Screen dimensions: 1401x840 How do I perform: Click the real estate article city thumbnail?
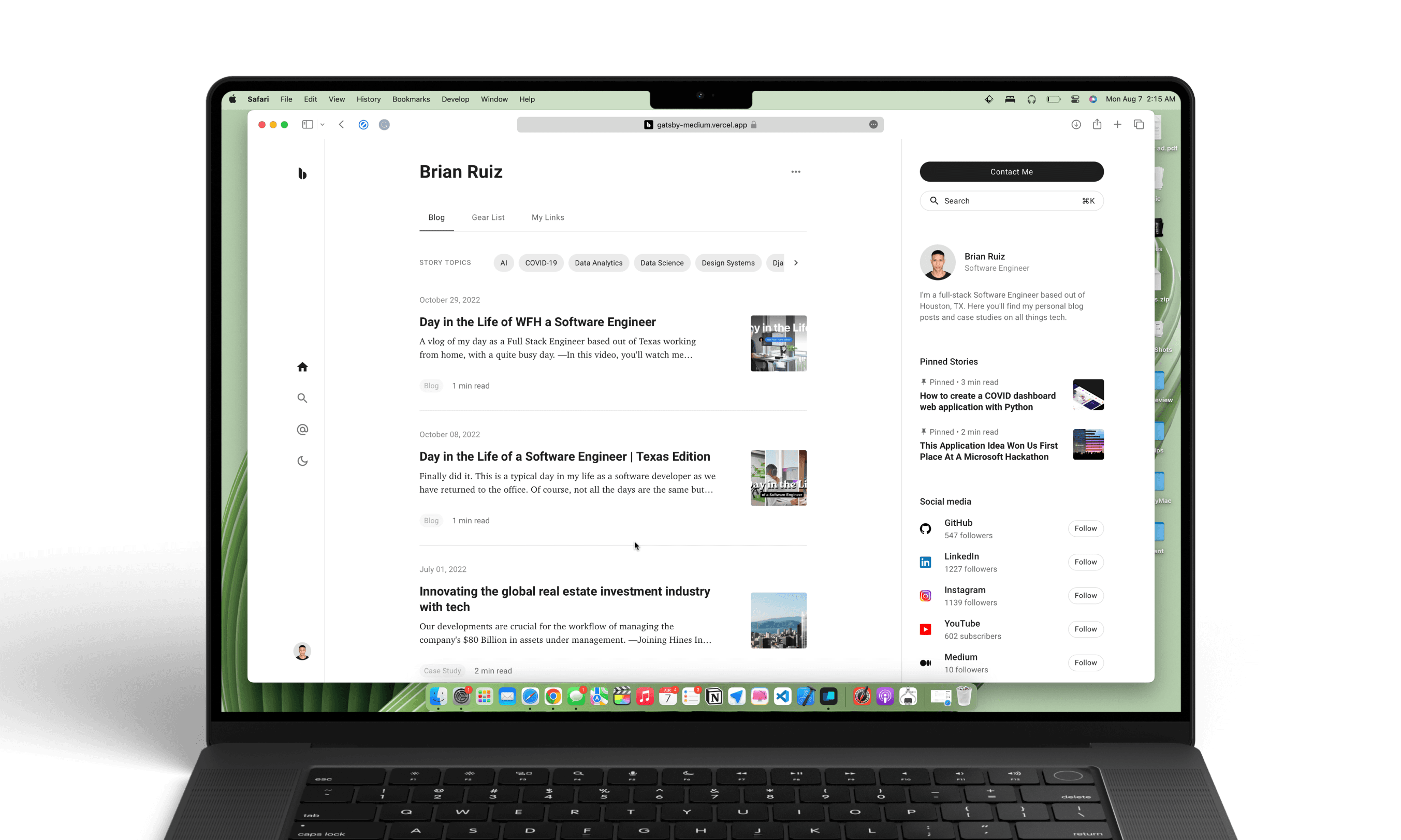778,621
